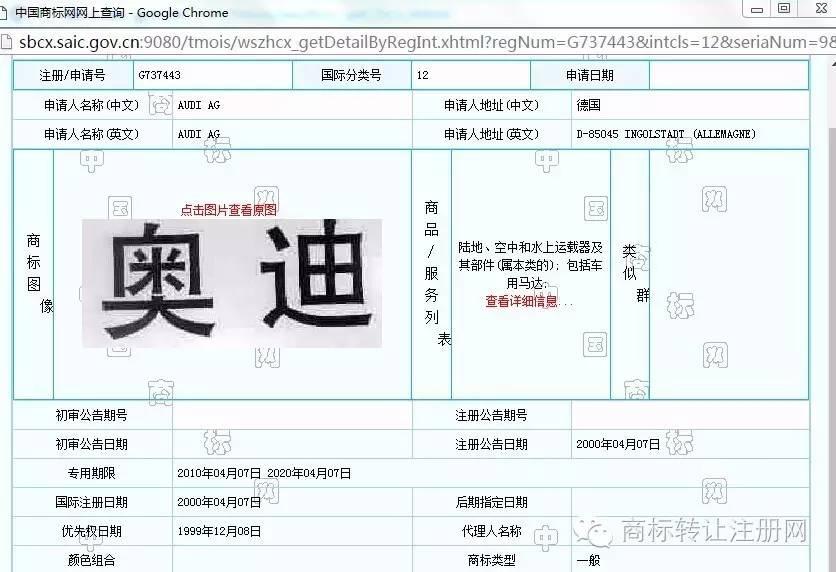Open the 查看详细信息 link

click(x=529, y=301)
